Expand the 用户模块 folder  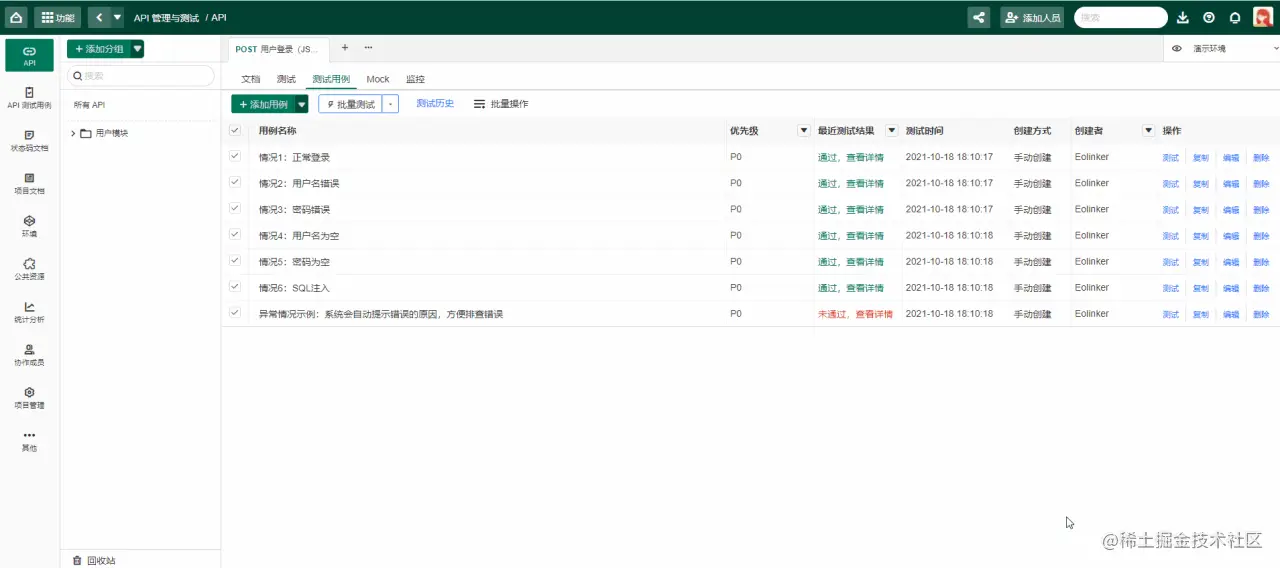[73, 133]
